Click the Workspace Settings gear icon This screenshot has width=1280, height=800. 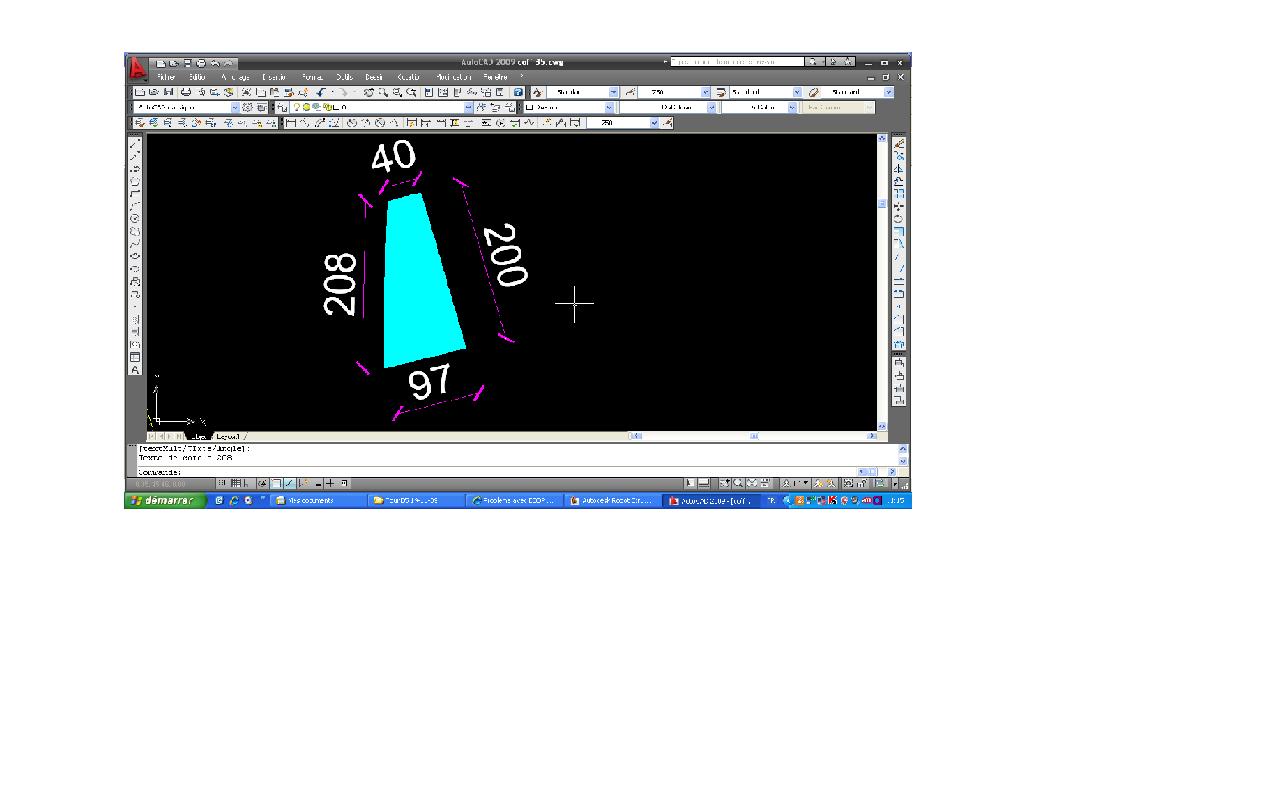[x=248, y=107]
